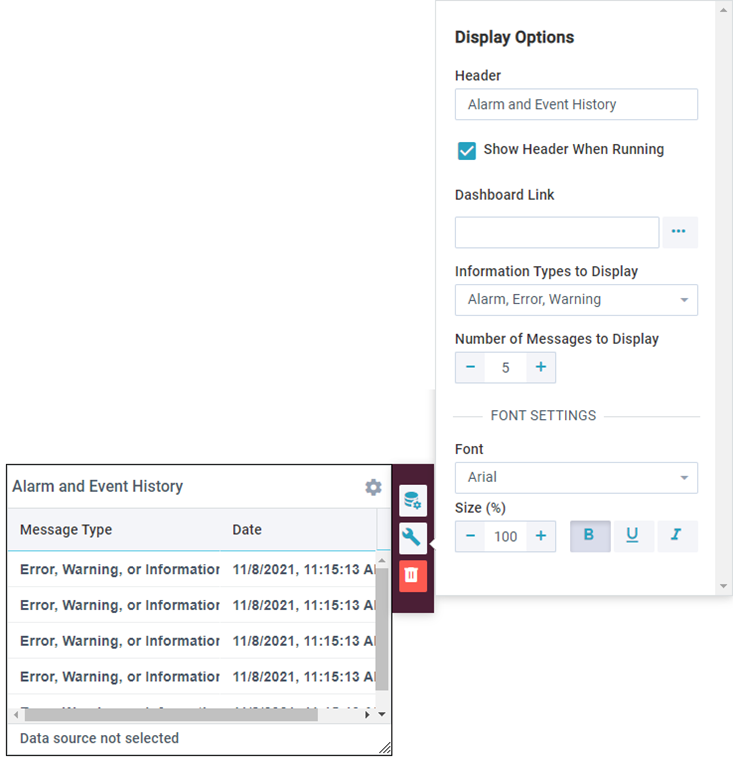733x759 pixels.
Task: Browse dashboard link with ellipsis button
Action: [680, 232]
